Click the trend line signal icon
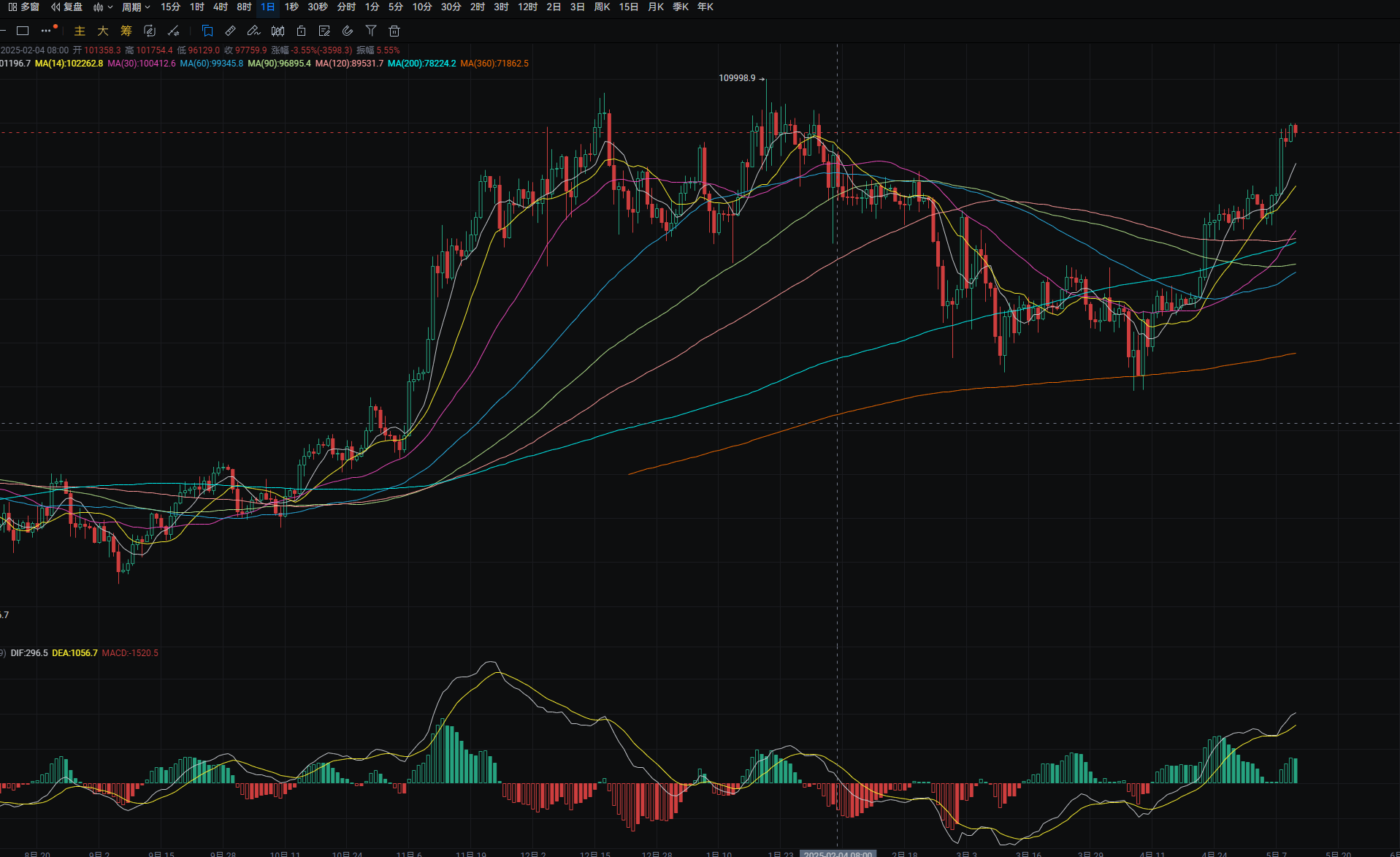This screenshot has width=1400, height=857. pos(173,31)
